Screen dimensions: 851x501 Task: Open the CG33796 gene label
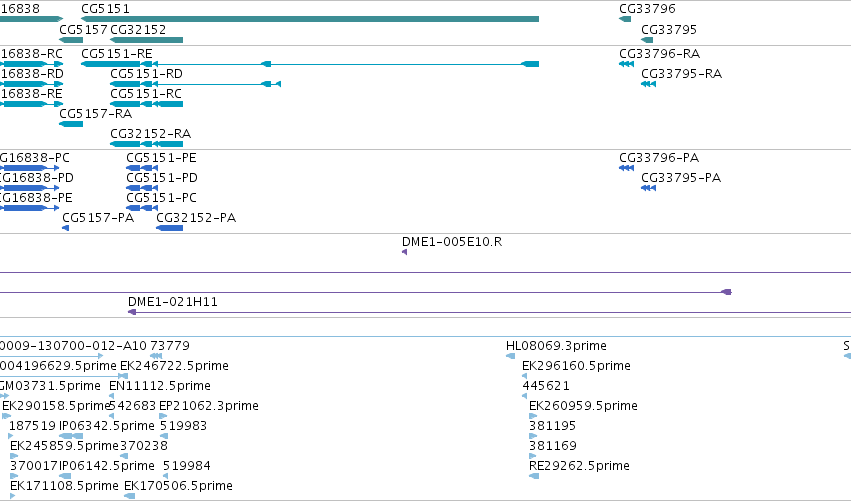(x=647, y=9)
